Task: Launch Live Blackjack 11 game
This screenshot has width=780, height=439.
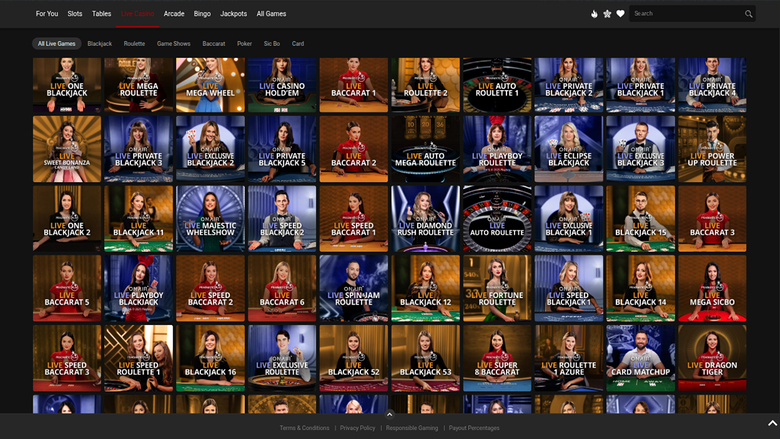Action: click(x=139, y=219)
